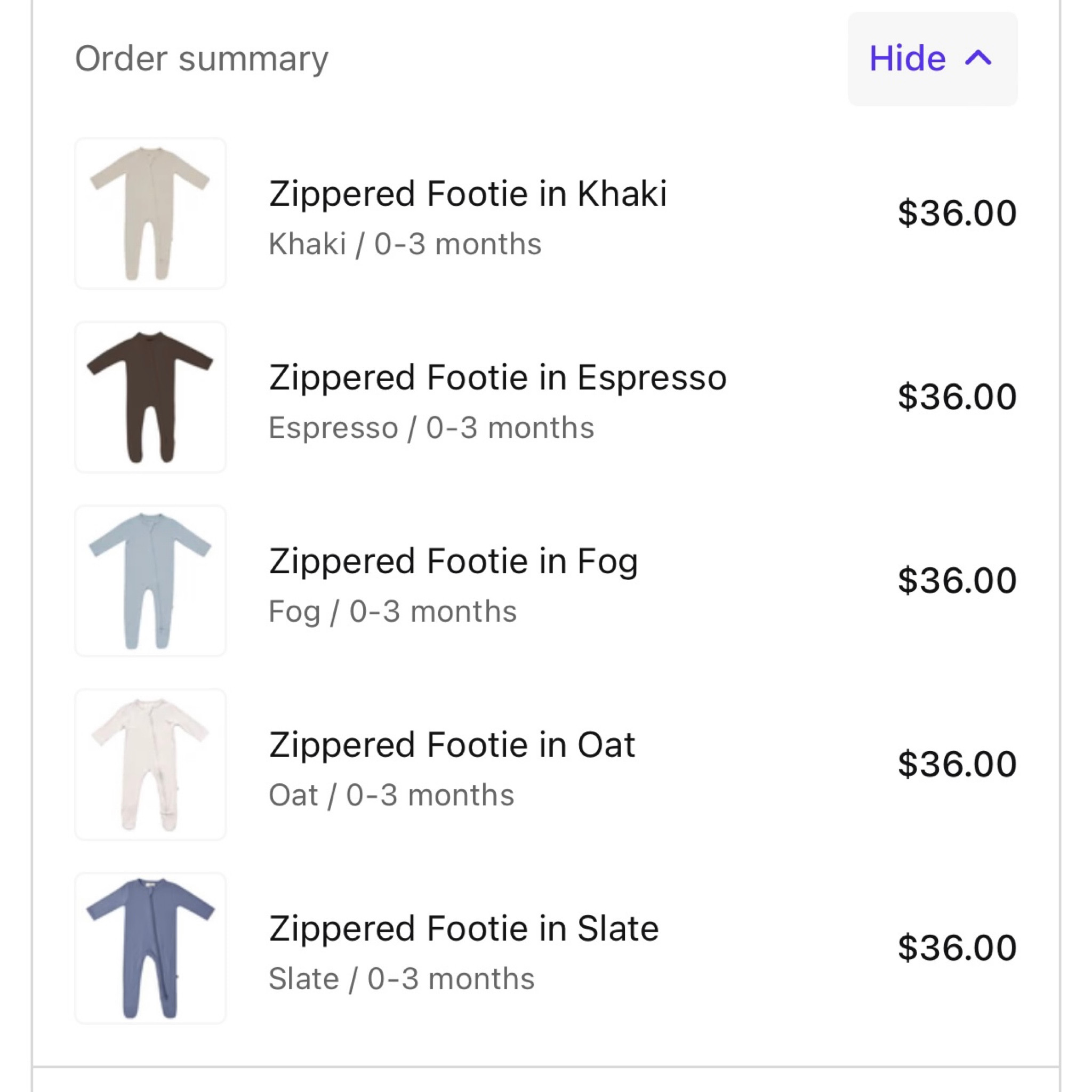This screenshot has width=1092, height=1092.
Task: Select Zippered Footie in Espresso title
Action: click(x=497, y=378)
